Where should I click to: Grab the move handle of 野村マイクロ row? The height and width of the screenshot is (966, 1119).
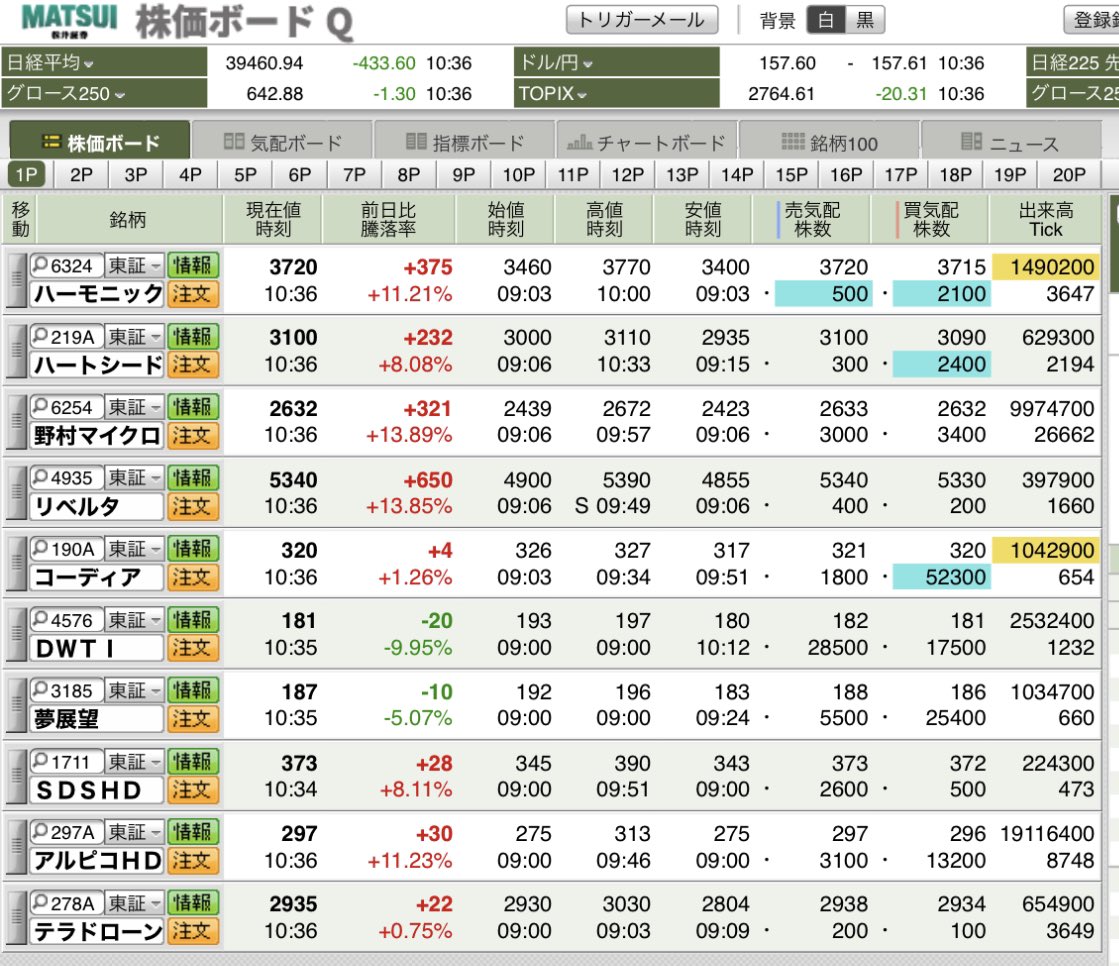16,421
